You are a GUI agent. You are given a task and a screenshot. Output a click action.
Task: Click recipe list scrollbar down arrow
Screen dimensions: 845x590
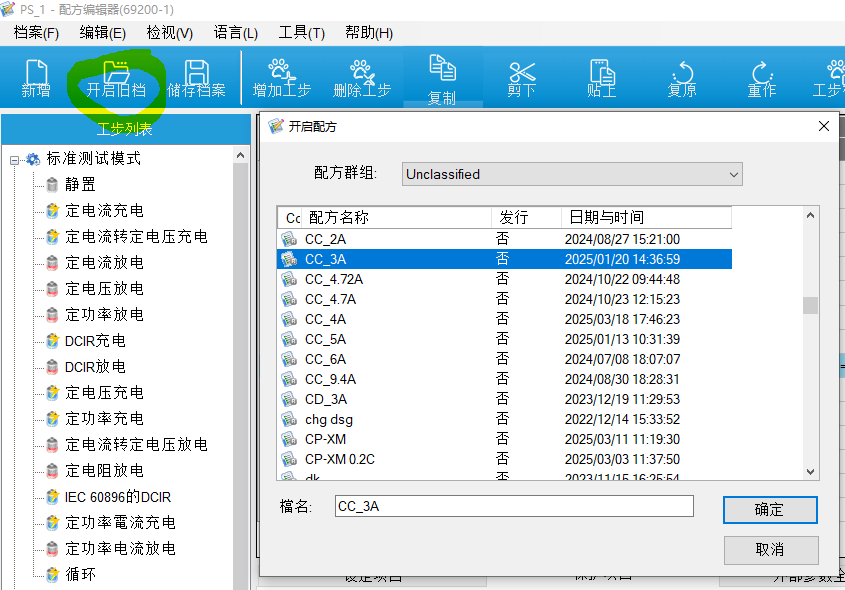810,471
